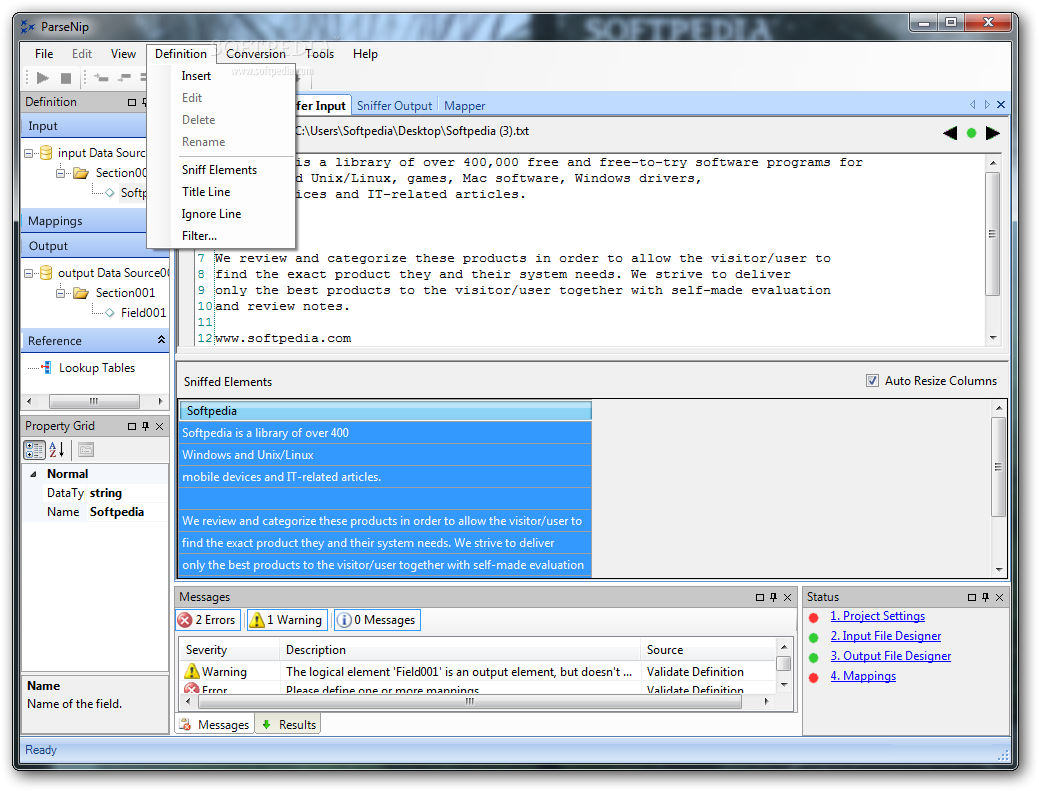Collapse the input Section tree node
Screen dimensions: 1039x791
[60, 173]
